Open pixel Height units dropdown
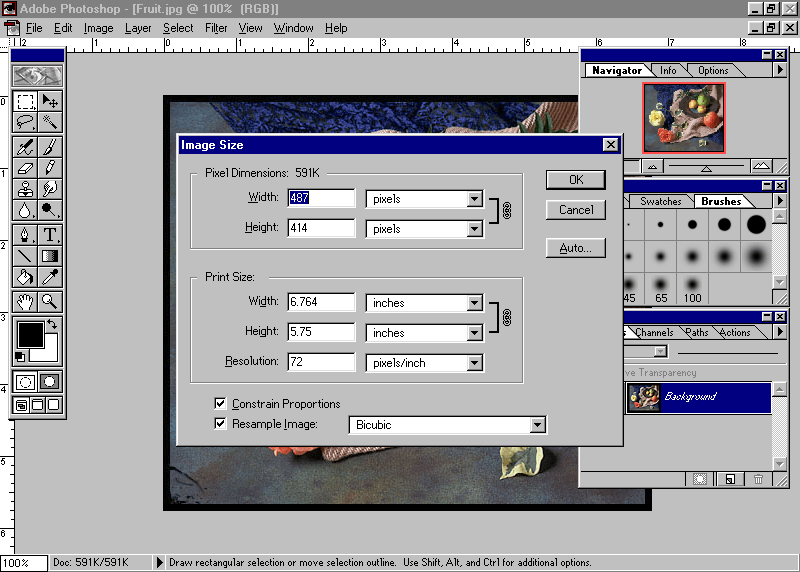 pos(474,229)
